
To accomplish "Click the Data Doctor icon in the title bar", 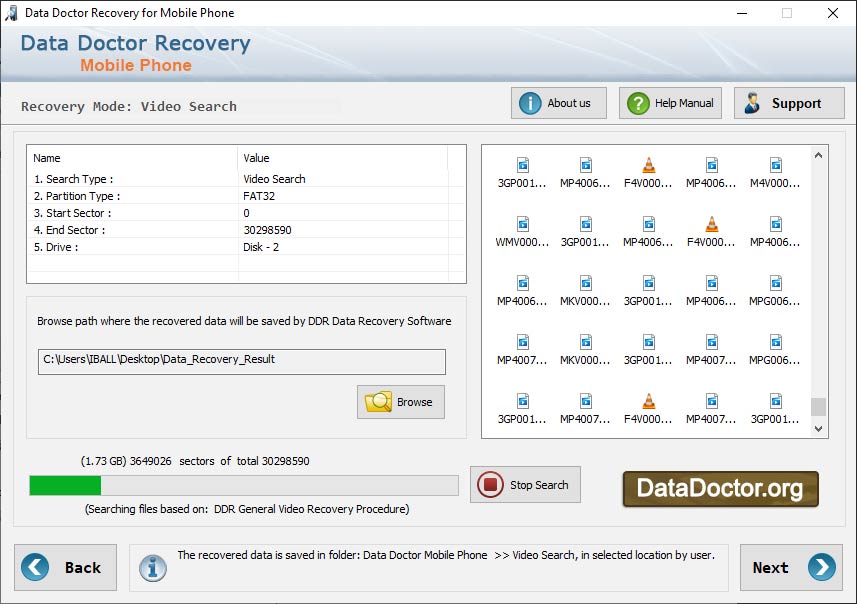I will click(x=12, y=12).
